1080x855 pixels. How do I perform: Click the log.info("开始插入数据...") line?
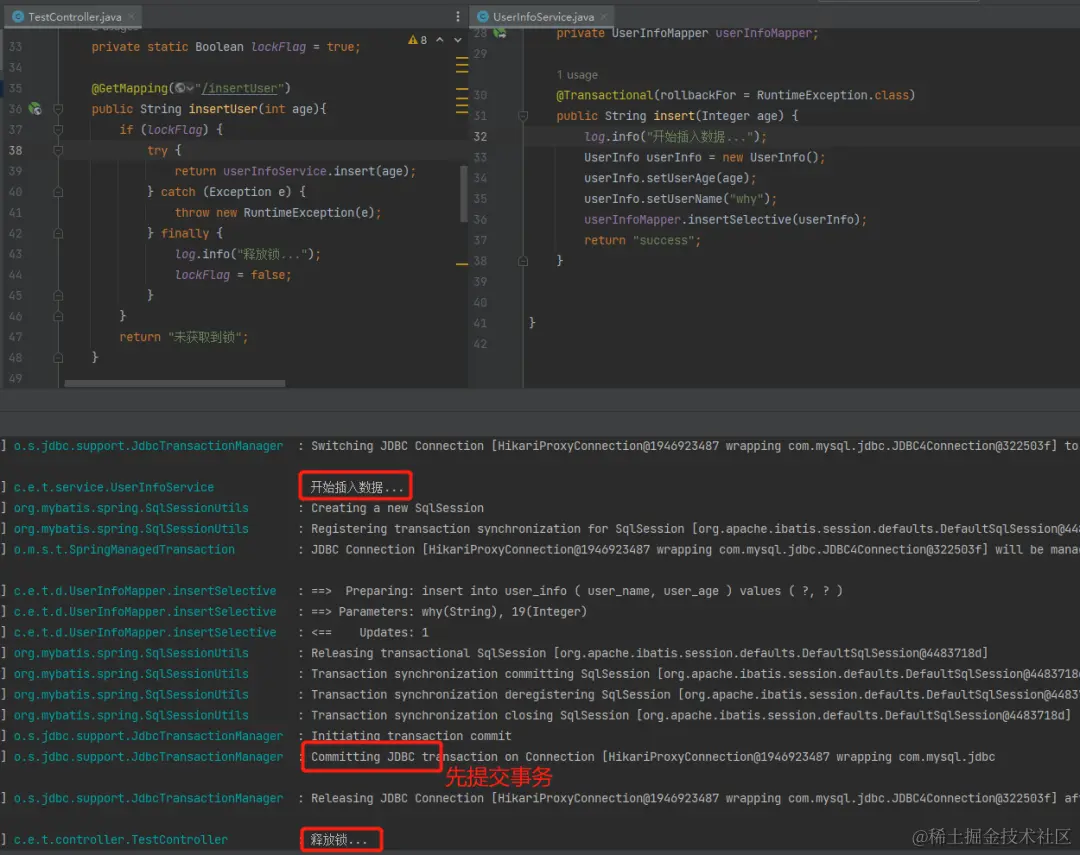(x=675, y=136)
